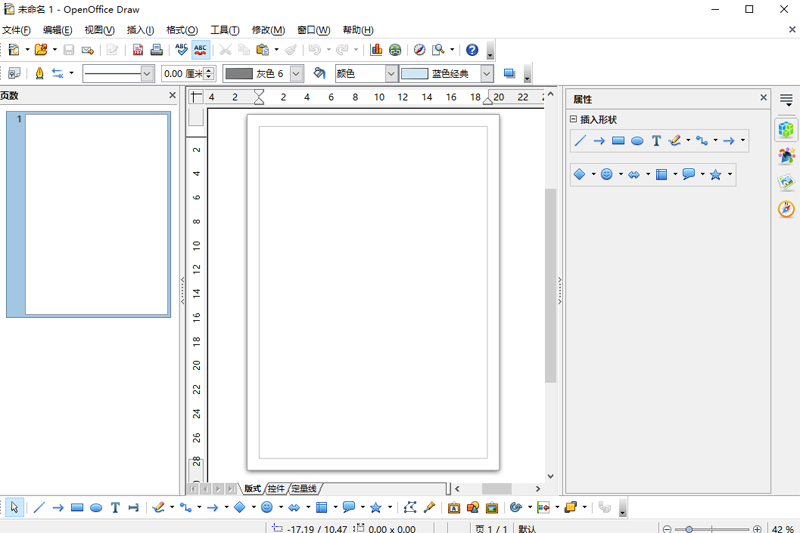Toggle AutoSpellcheck in the standard toolbar
The height and width of the screenshot is (533, 800).
pos(200,49)
